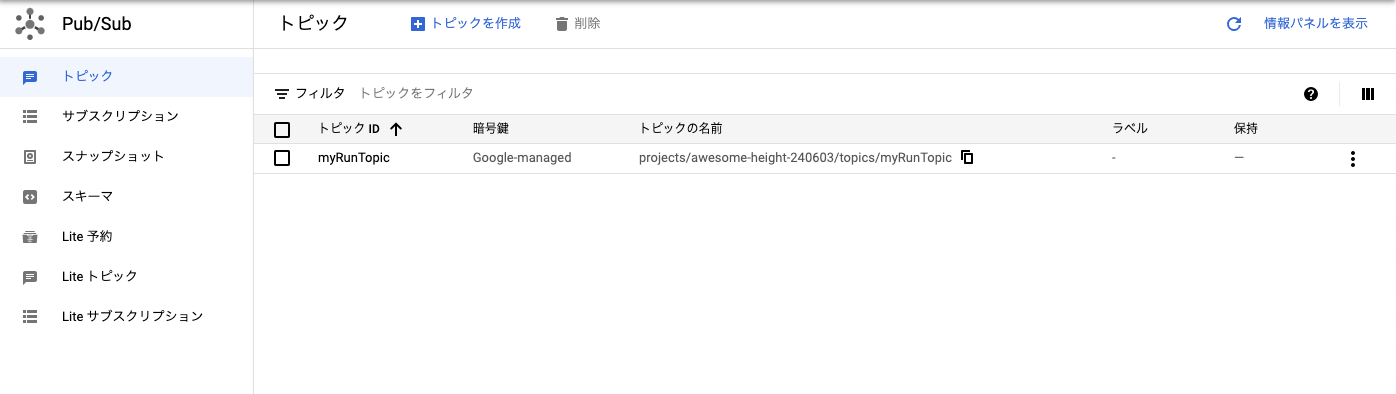Open スナップショット in the sidebar
The width and height of the screenshot is (1396, 394).
(x=126, y=156)
